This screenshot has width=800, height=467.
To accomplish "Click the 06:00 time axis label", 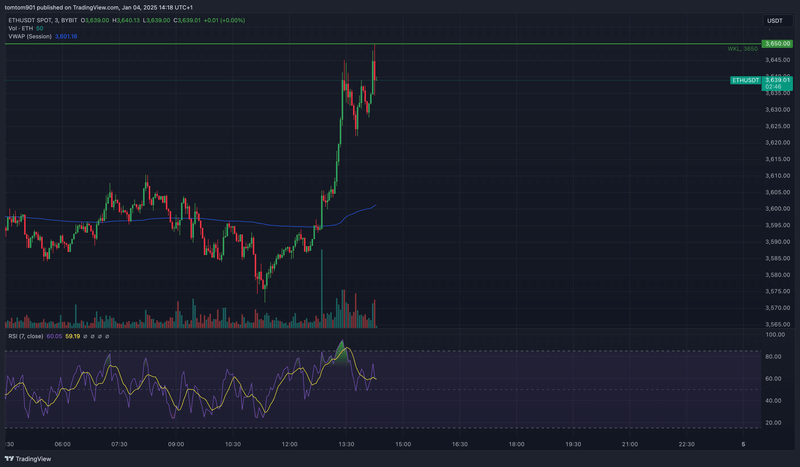I will (62, 445).
